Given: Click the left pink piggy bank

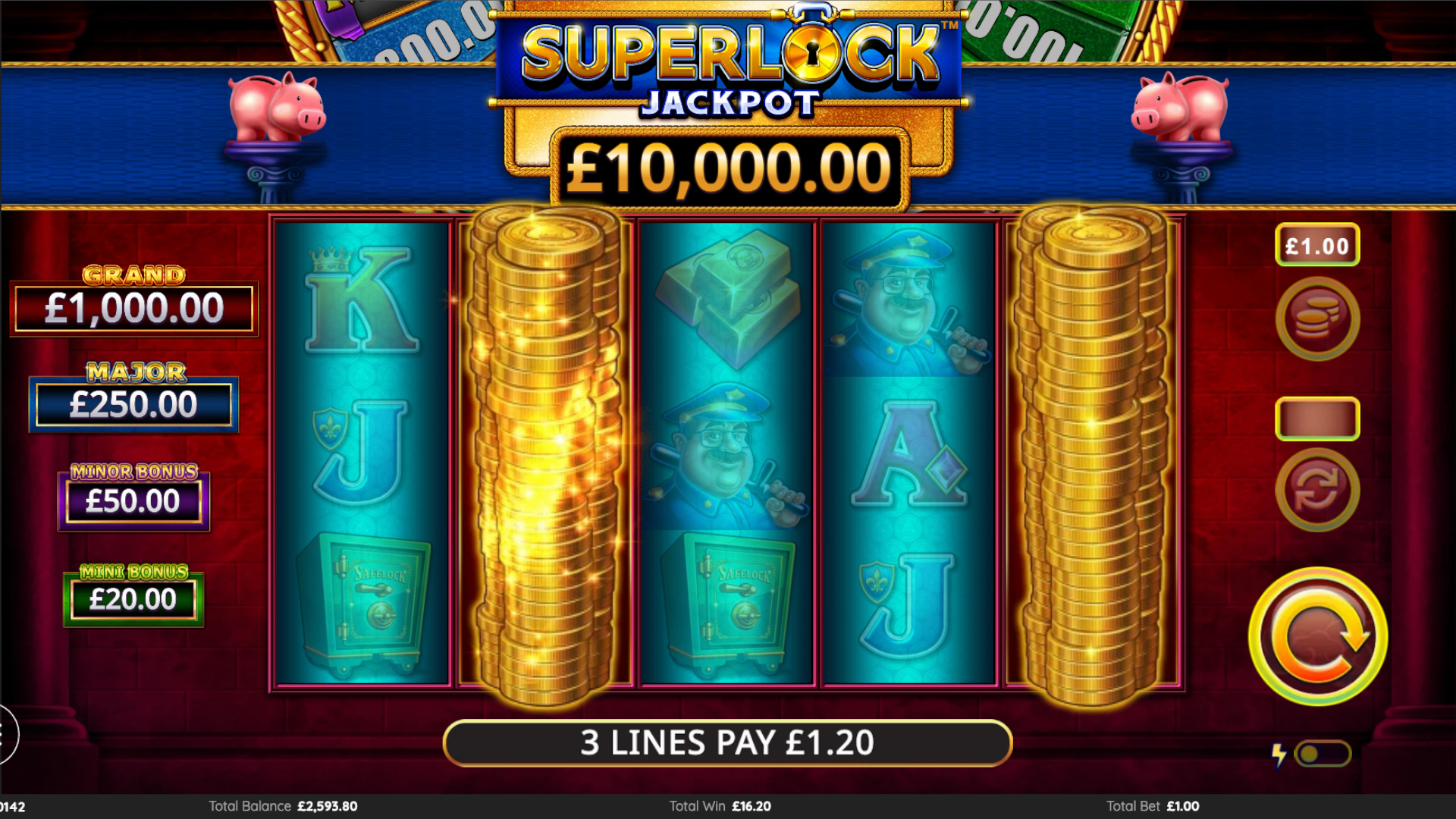Looking at the screenshot, I should pos(278,108).
